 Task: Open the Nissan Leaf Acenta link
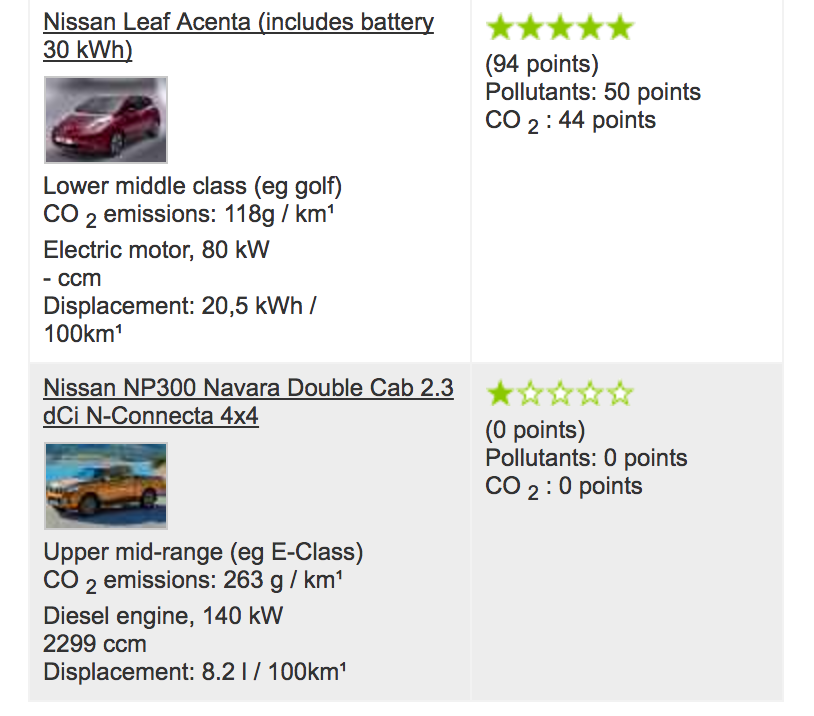[x=238, y=36]
